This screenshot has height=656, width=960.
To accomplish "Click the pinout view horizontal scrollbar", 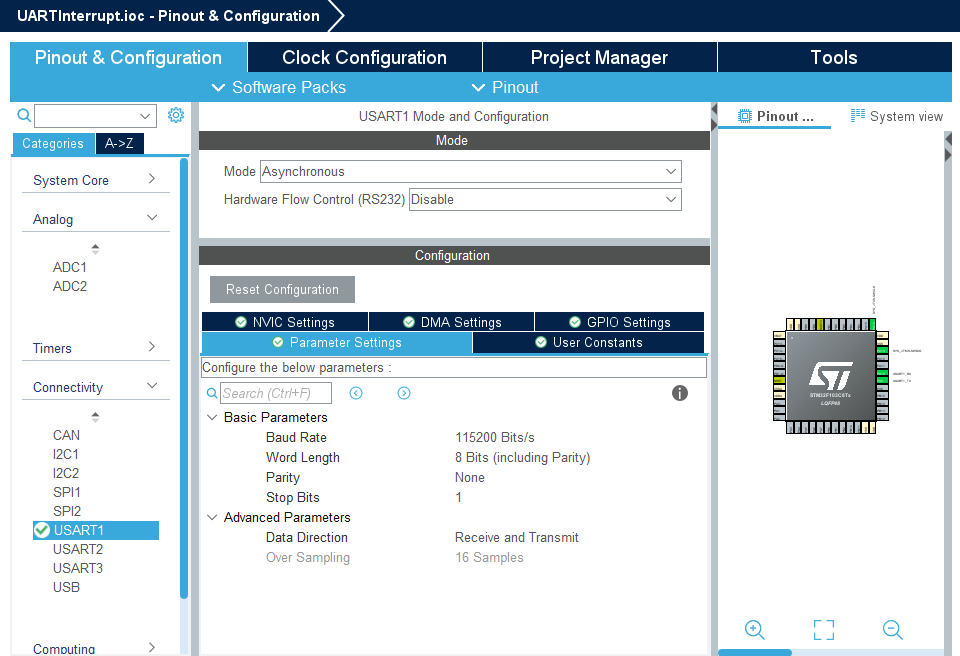I will coord(754,652).
